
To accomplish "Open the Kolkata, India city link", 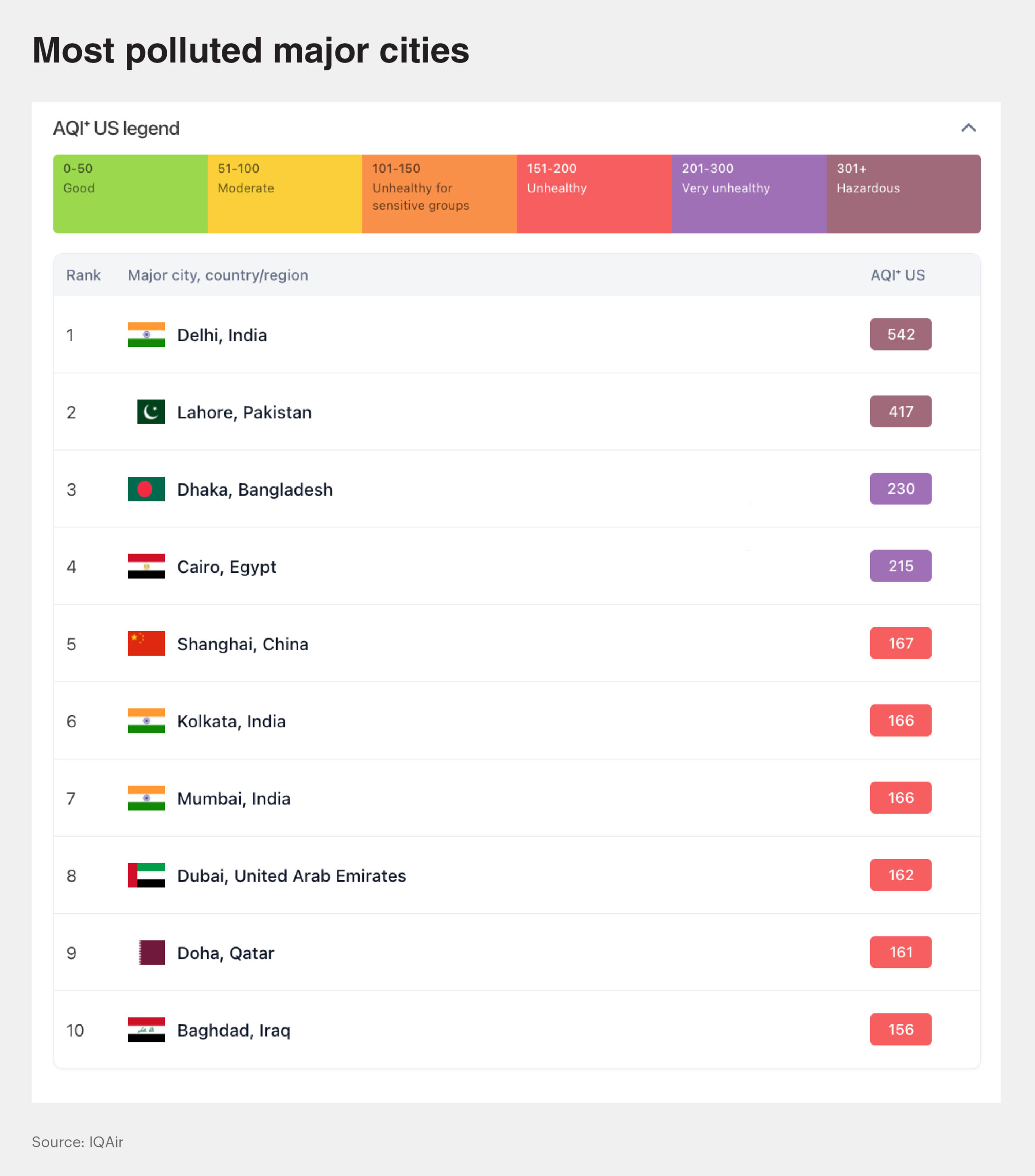I will pos(231,722).
